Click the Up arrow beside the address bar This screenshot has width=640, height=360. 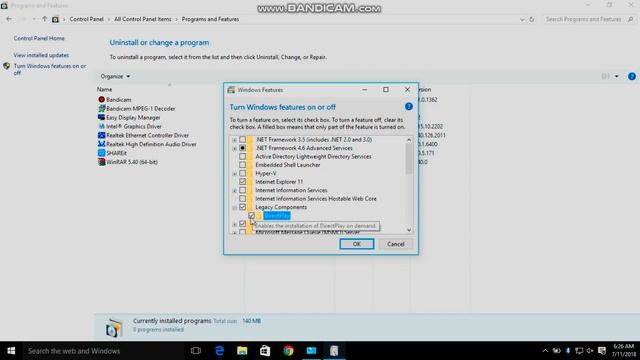point(44,19)
